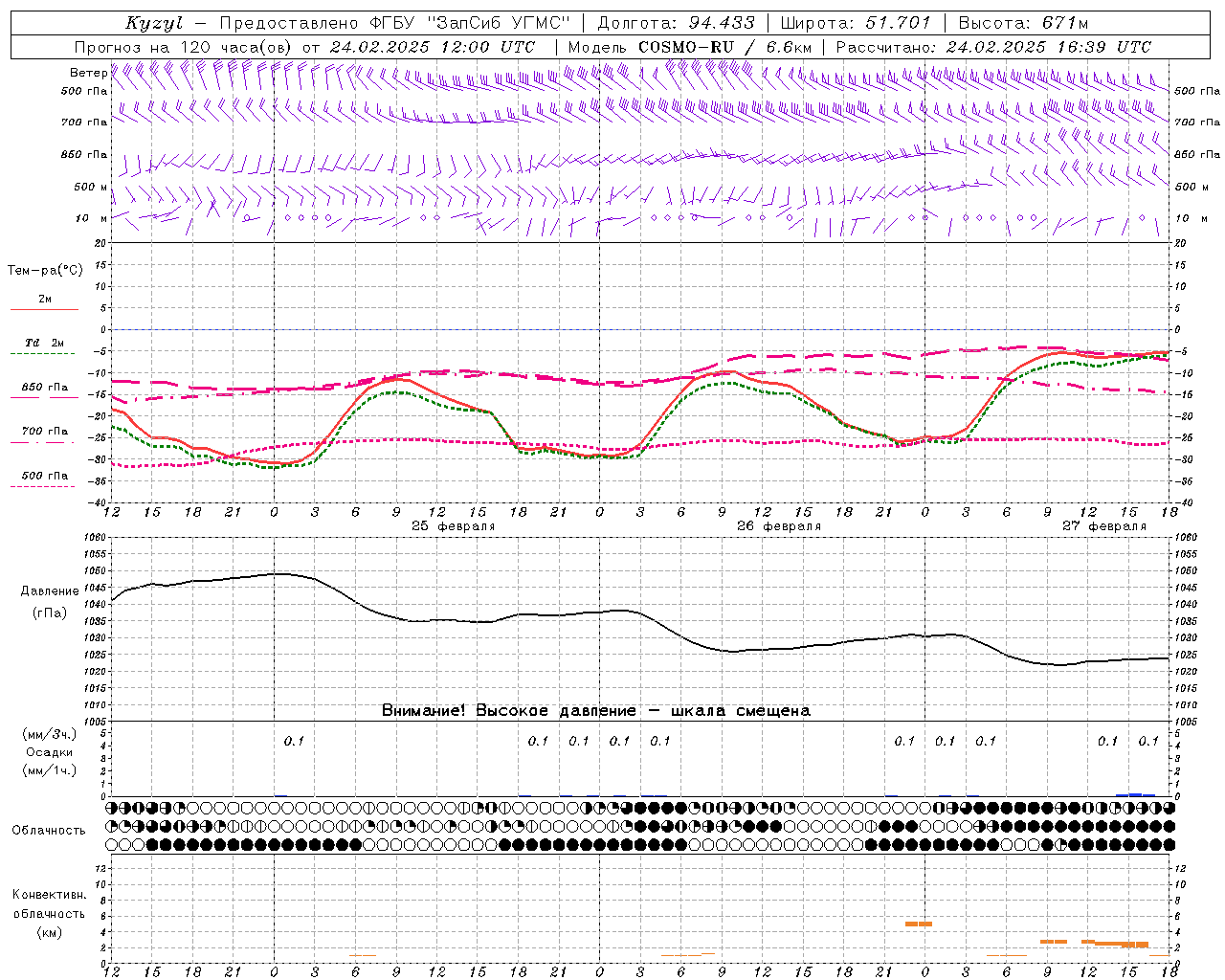Click the "Td 2м" dew point legend entry
Screen dimensions: 1225x980
[x=45, y=343]
